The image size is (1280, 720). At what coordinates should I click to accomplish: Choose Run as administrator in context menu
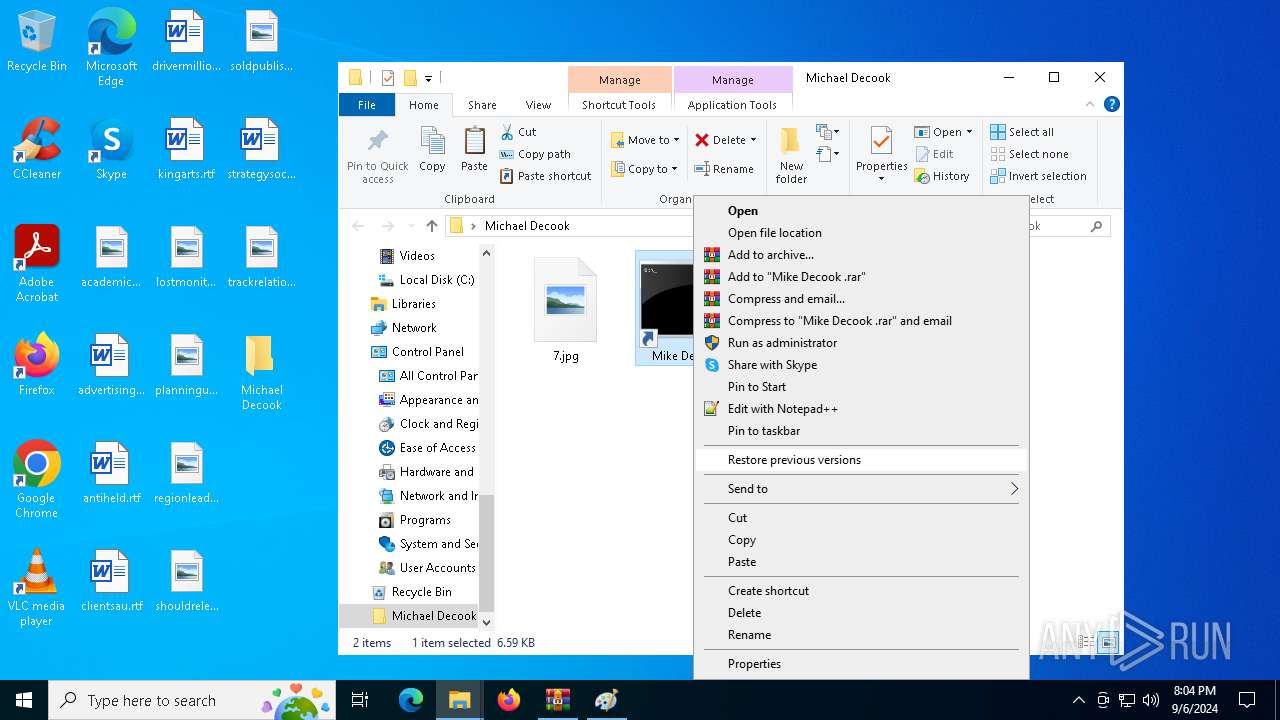click(x=861, y=343)
